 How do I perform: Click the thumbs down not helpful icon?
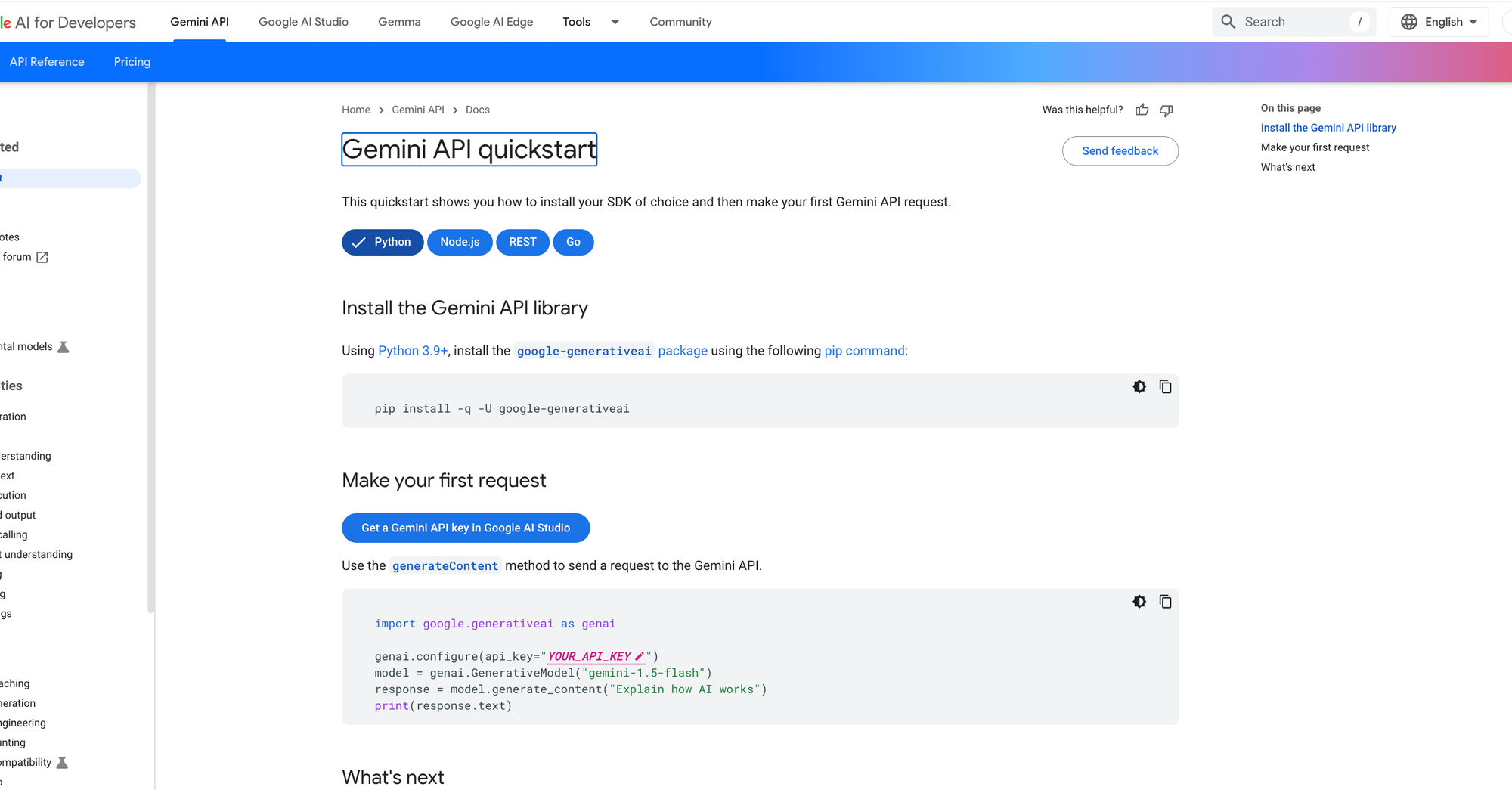(x=1167, y=110)
